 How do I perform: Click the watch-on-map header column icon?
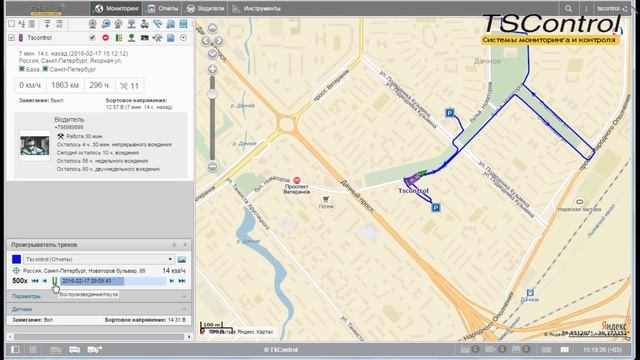coord(93,24)
